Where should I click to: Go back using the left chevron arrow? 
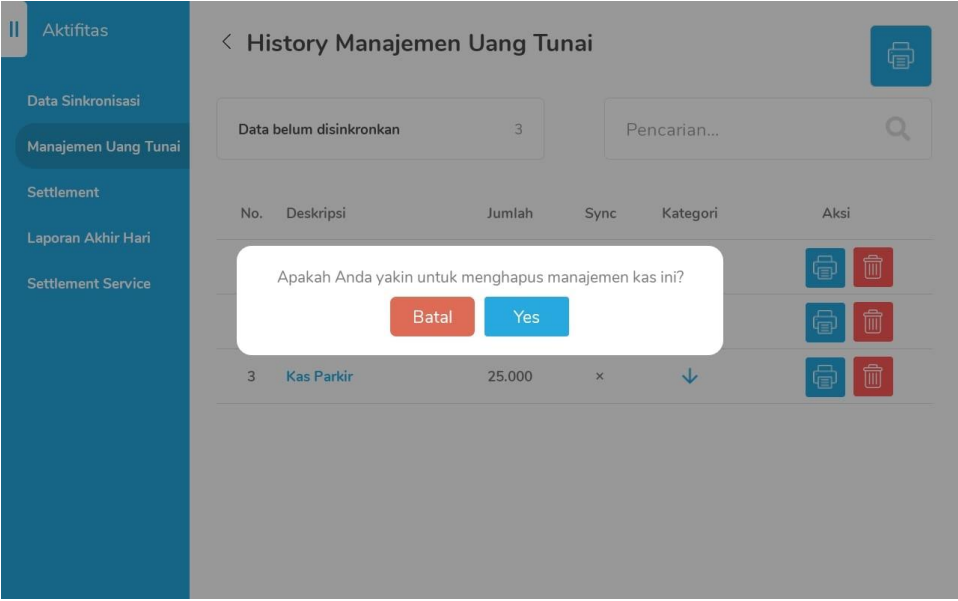pos(227,43)
